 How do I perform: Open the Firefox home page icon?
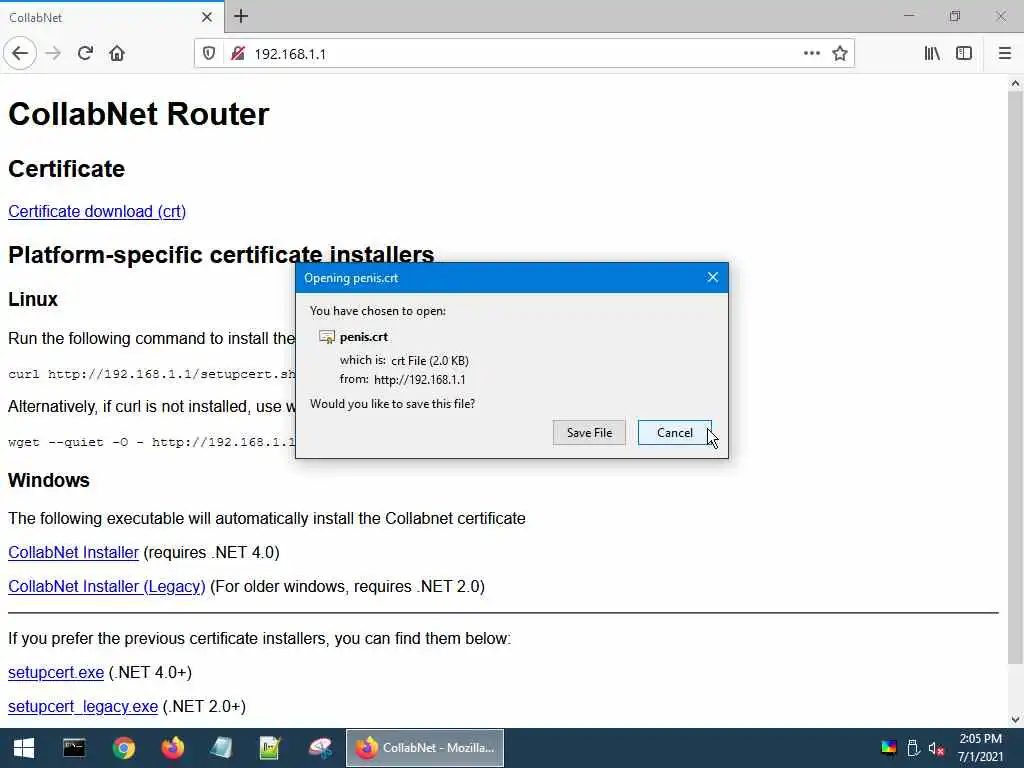pos(117,54)
